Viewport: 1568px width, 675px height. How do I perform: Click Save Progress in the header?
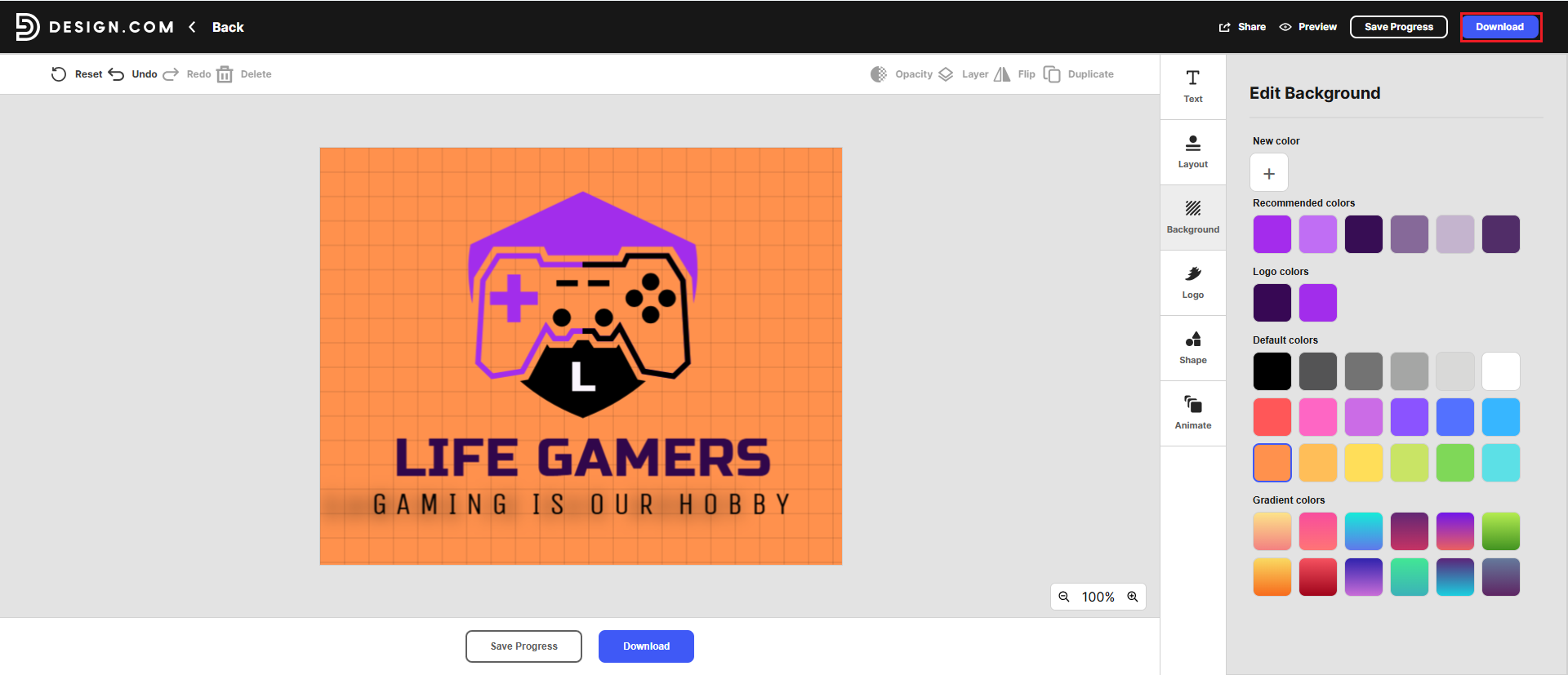(x=1399, y=27)
